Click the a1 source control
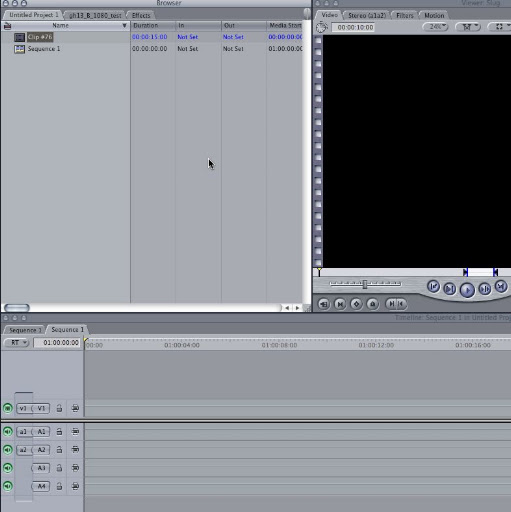The width and height of the screenshot is (511, 512). 23,432
